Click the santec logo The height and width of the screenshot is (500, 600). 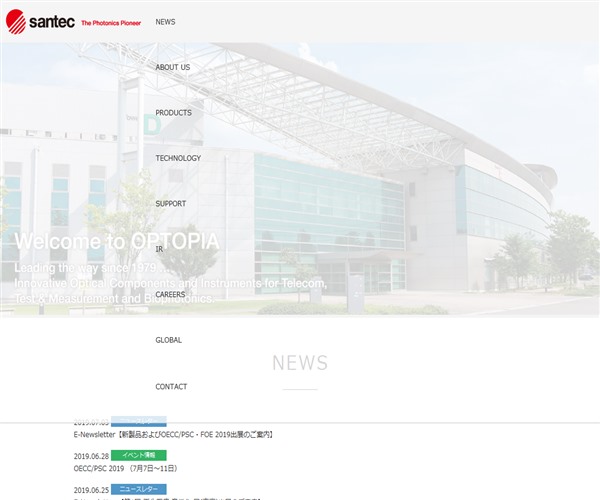tap(39, 21)
